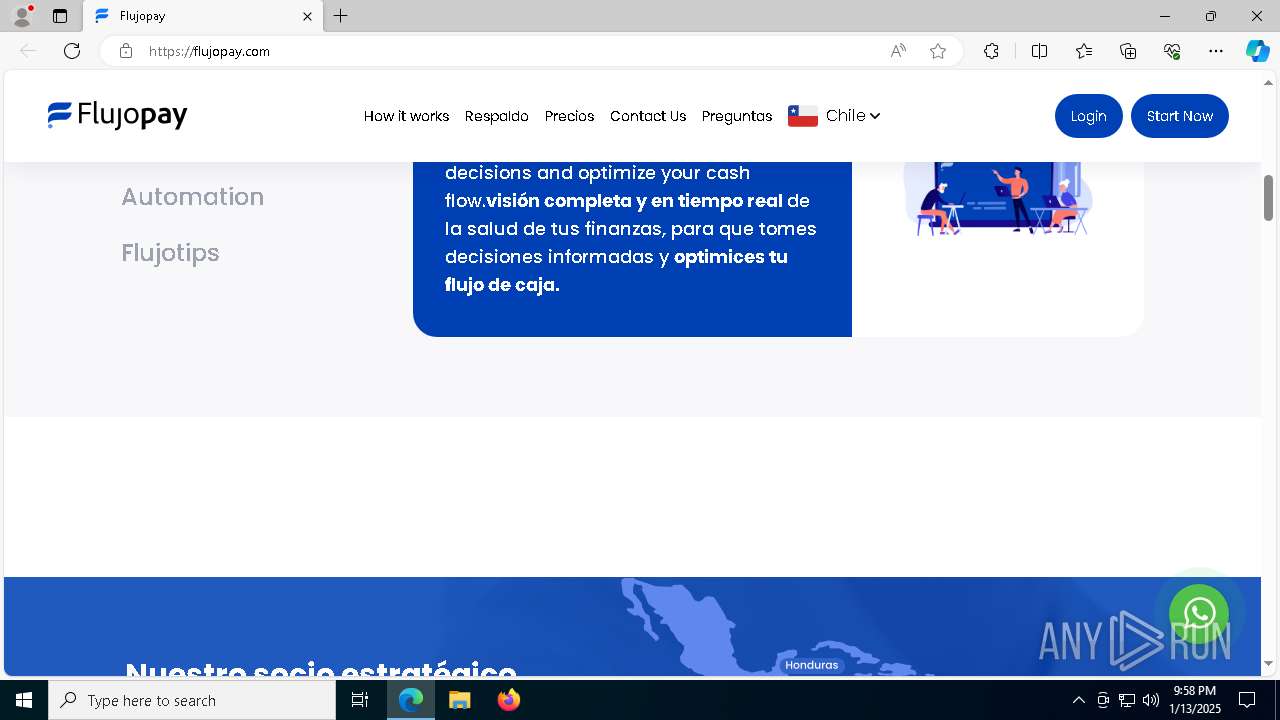Open the notification center icon
Viewport: 1280px width, 720px height.
1247,700
